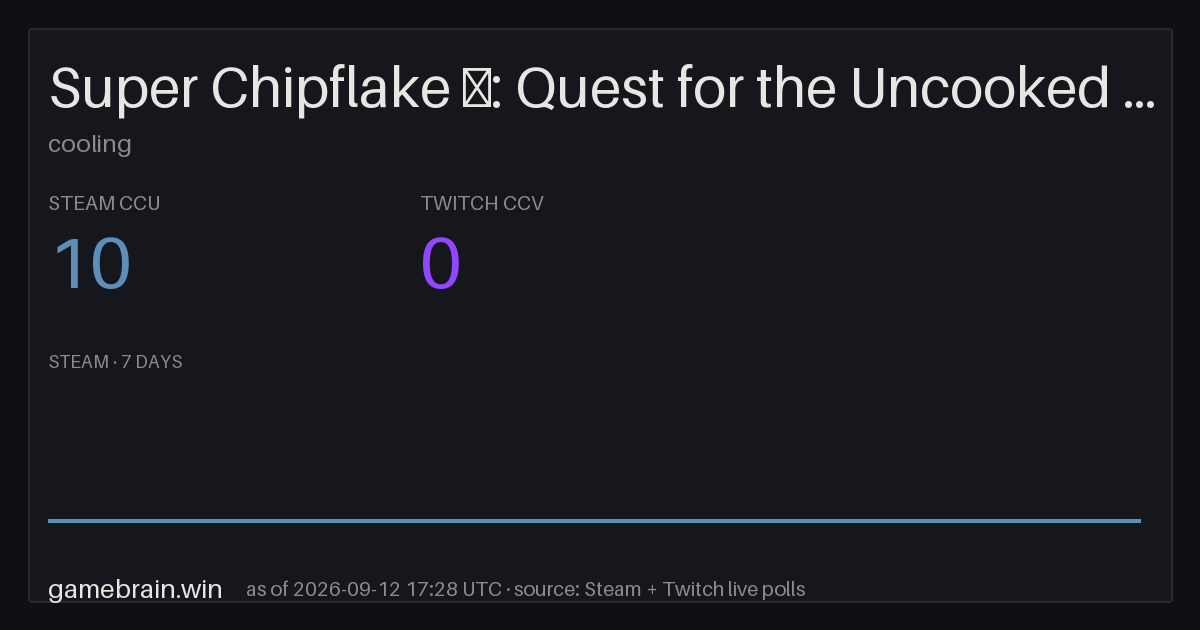Select the purple Twitch CCV number 0
1200x630 pixels.
(441, 265)
